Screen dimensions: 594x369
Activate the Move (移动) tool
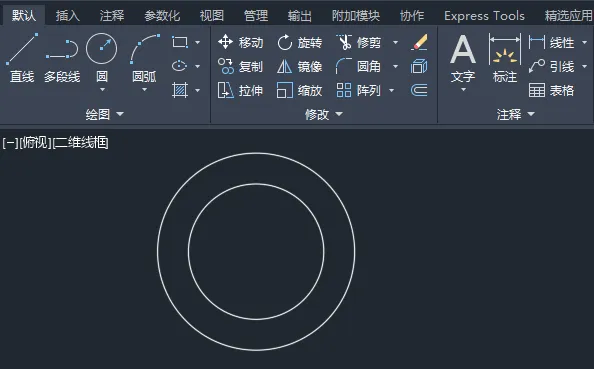241,42
